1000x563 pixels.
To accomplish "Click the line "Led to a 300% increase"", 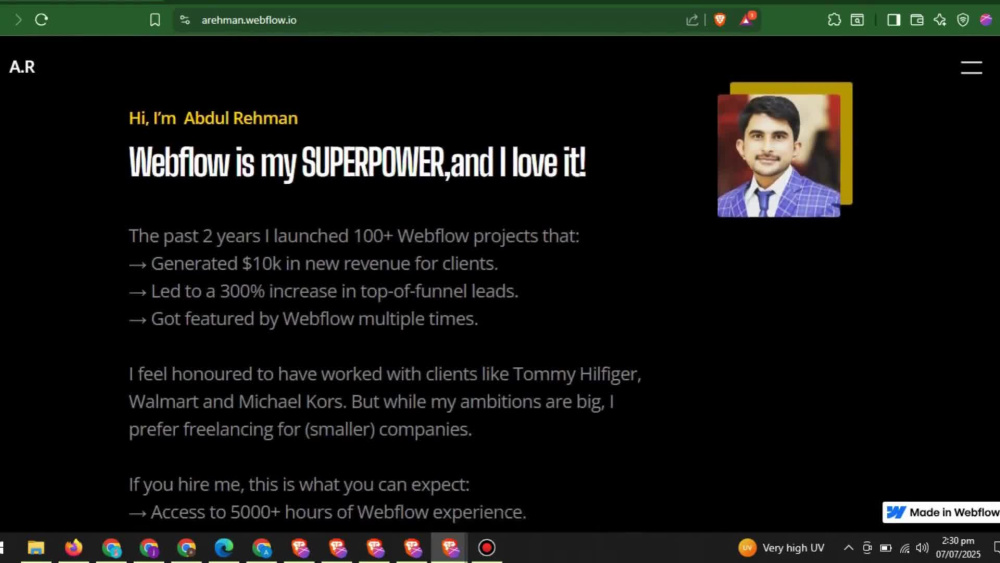I will [x=323, y=291].
